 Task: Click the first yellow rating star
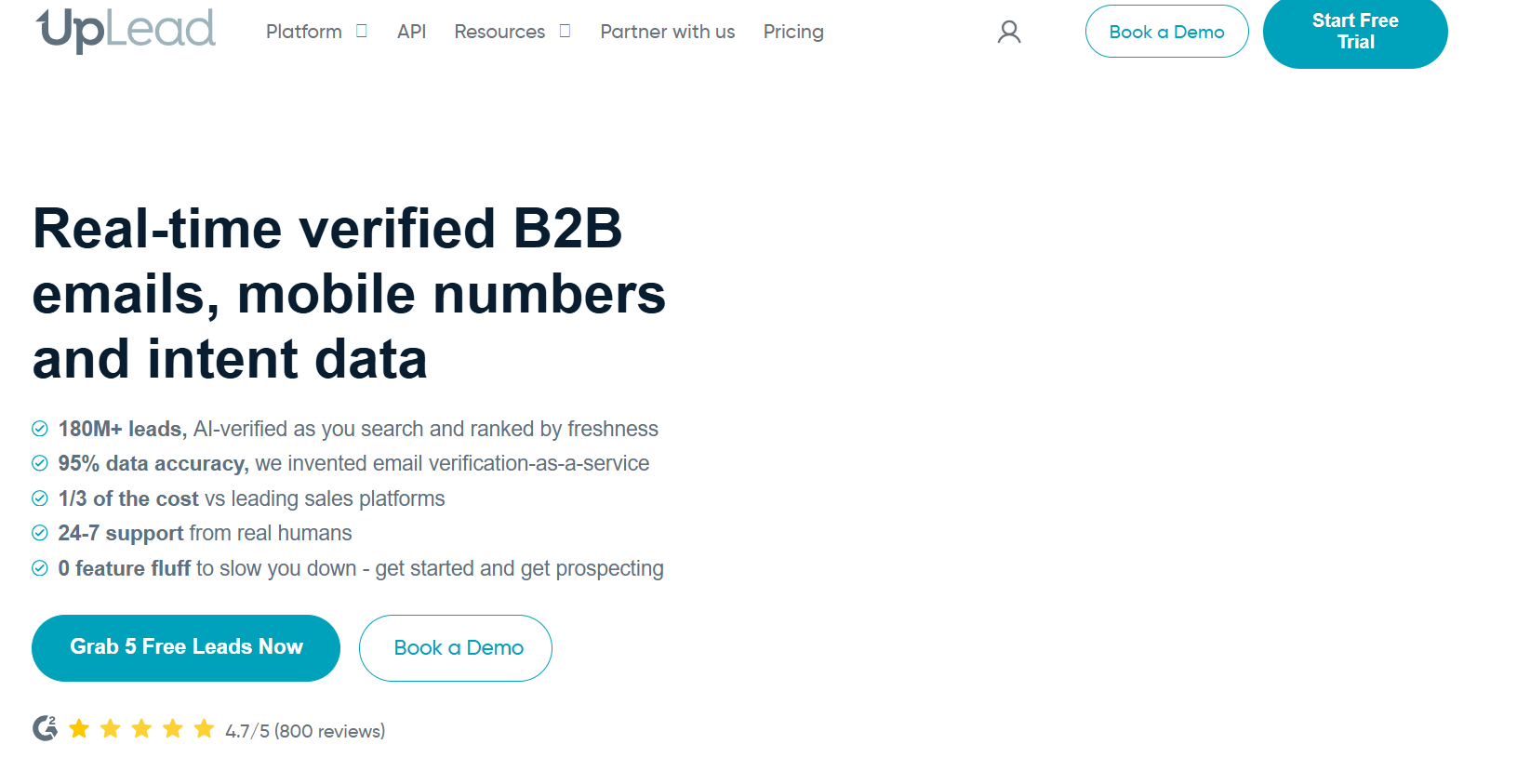(79, 729)
